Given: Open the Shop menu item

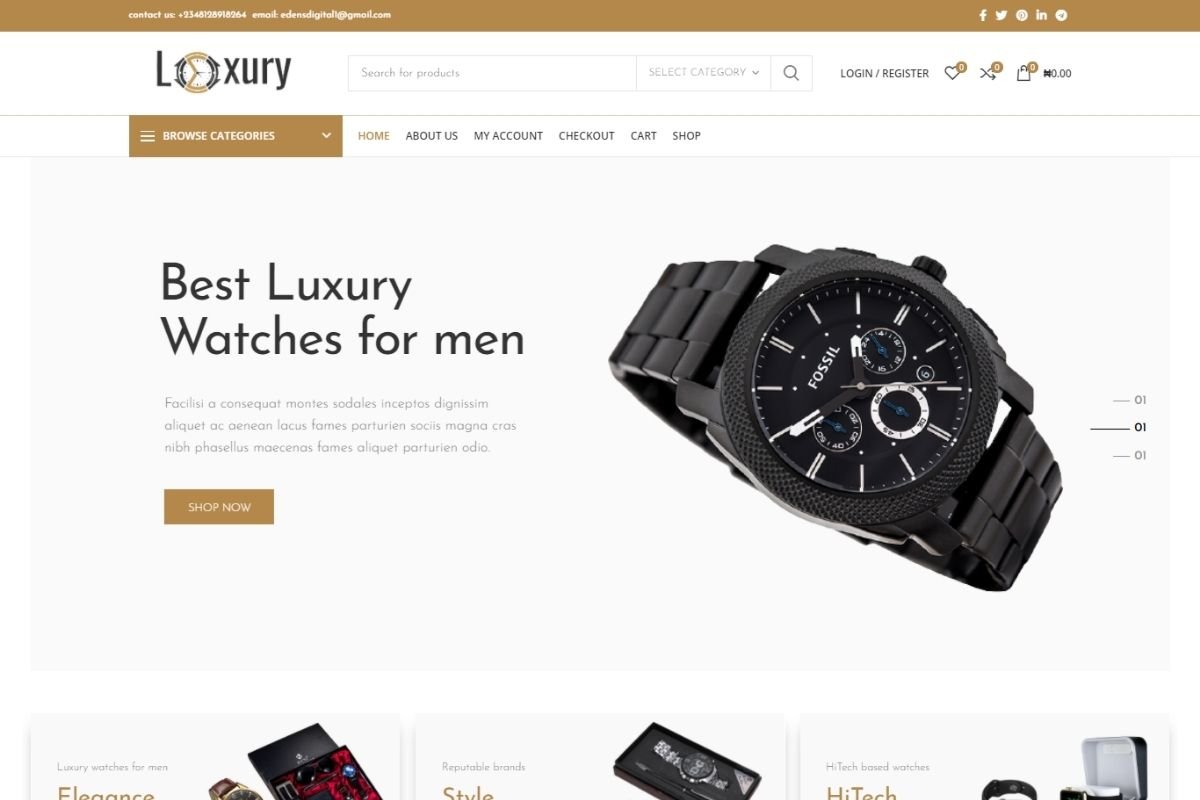Looking at the screenshot, I should coord(686,136).
